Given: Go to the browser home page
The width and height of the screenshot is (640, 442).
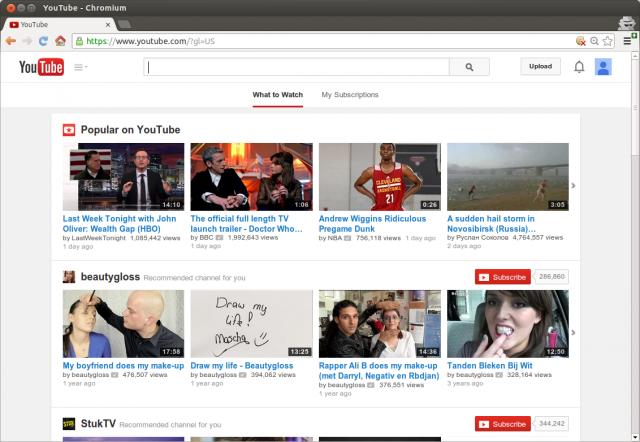Looking at the screenshot, I should (x=60, y=41).
